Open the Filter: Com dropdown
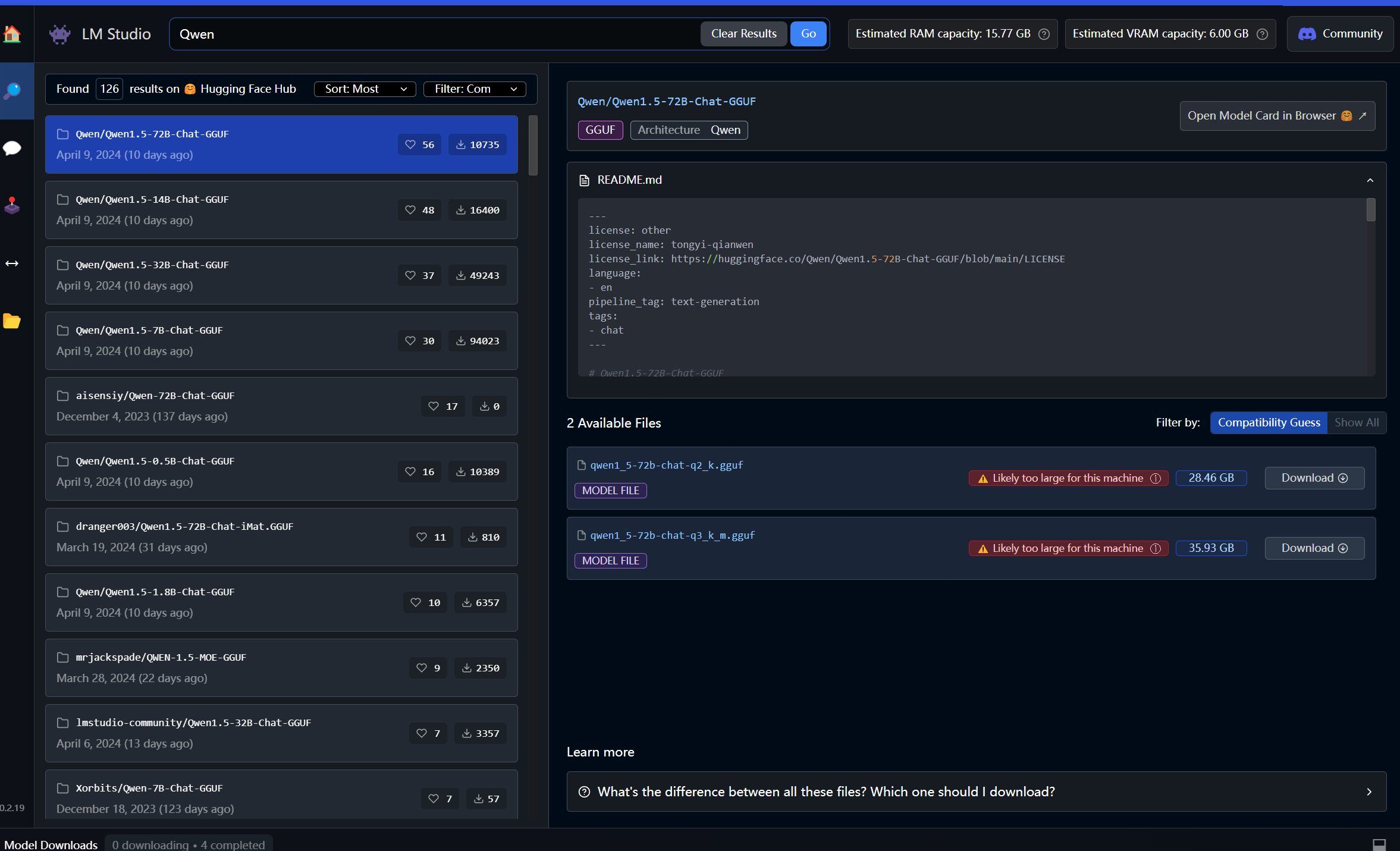The height and width of the screenshot is (851, 1400). pyautogui.click(x=475, y=89)
